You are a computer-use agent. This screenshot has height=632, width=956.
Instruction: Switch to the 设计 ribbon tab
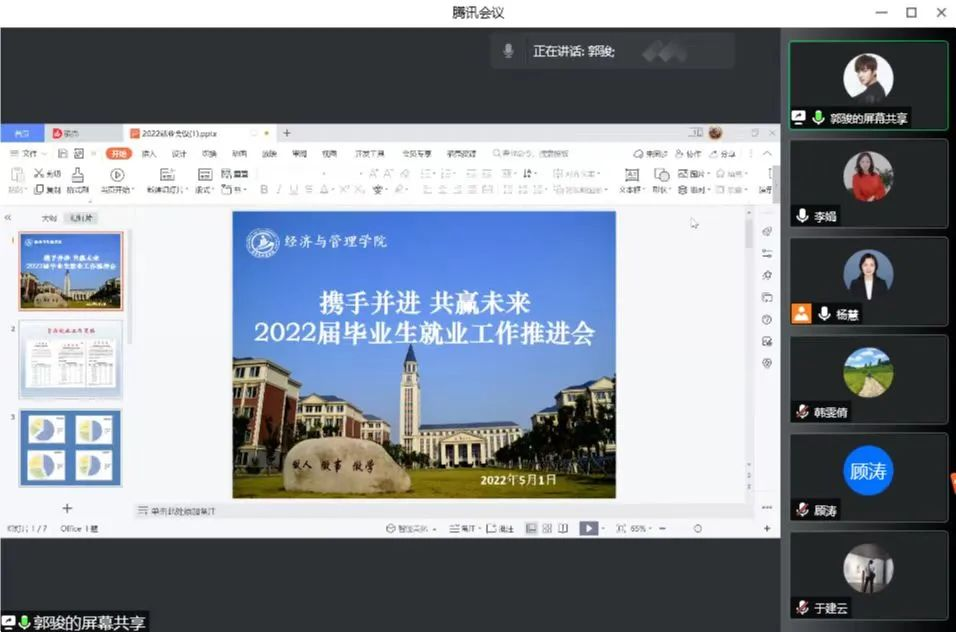pos(179,154)
